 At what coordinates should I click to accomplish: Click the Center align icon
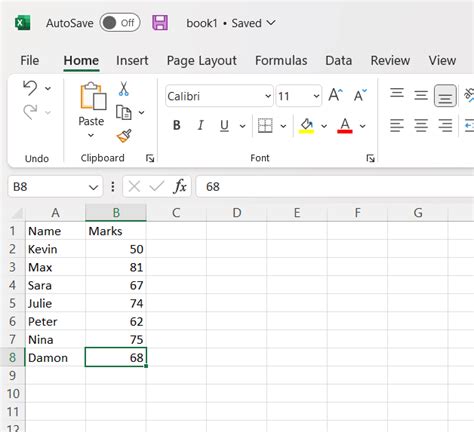421,125
